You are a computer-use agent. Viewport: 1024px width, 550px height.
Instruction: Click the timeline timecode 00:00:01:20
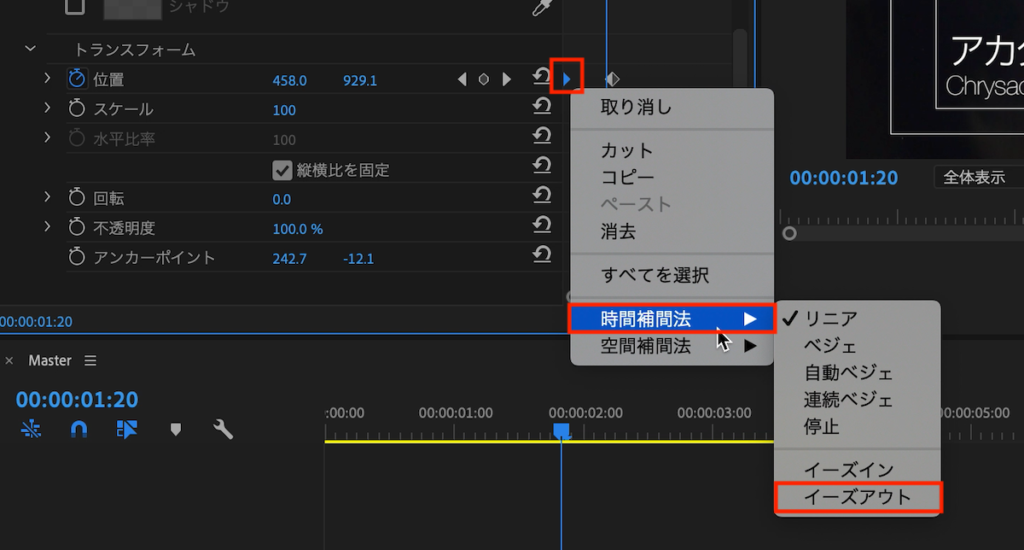click(77, 399)
